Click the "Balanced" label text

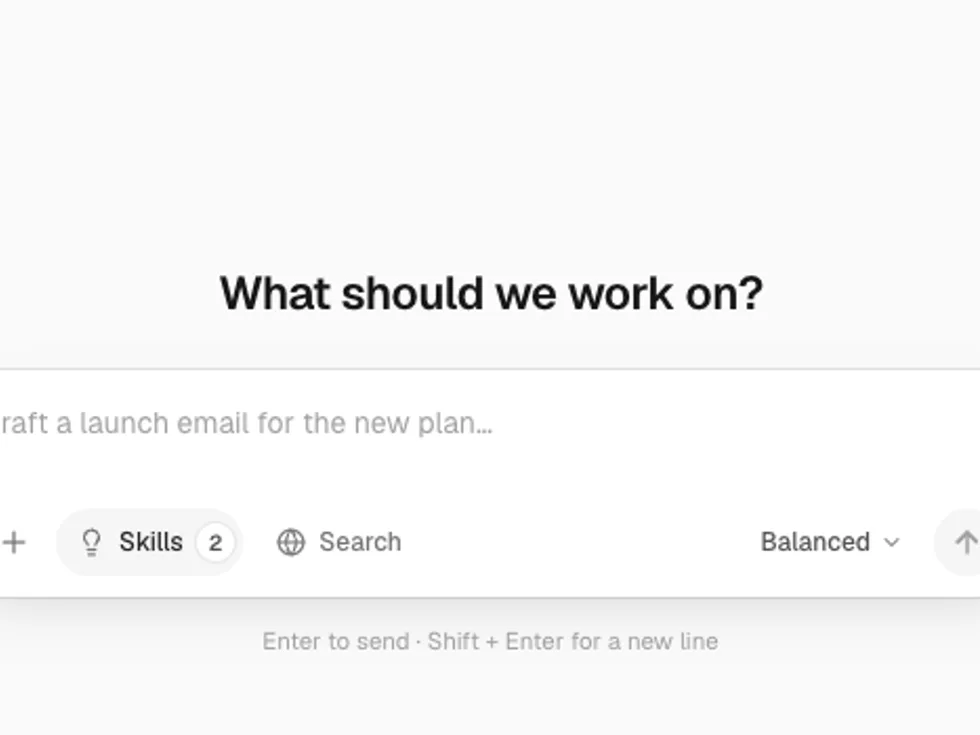(x=815, y=542)
